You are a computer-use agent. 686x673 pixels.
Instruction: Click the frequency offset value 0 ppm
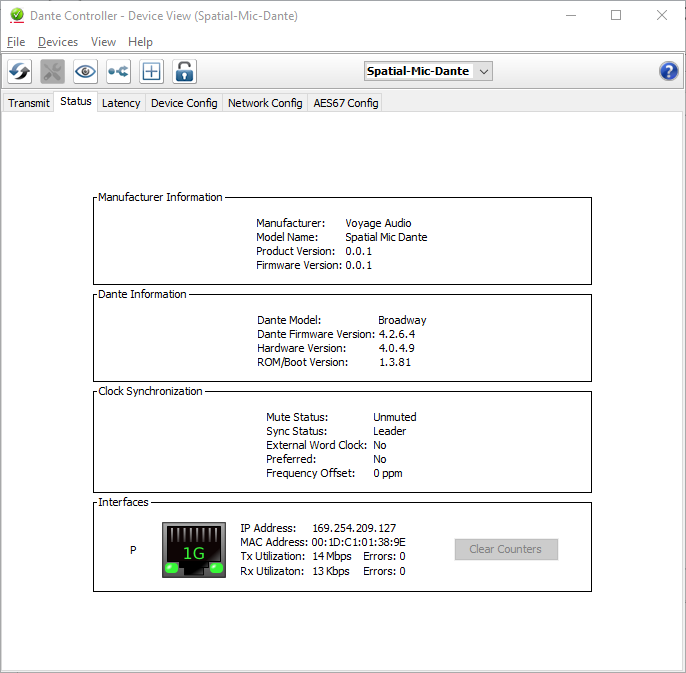388,473
